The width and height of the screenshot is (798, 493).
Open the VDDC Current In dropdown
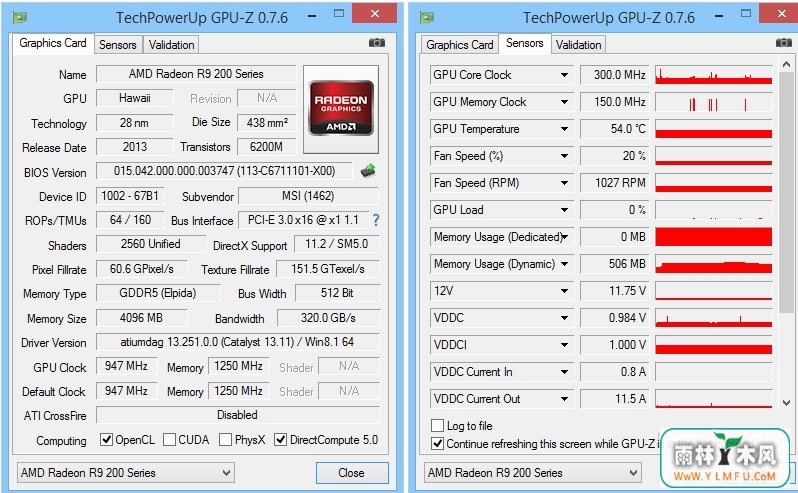pyautogui.click(x=564, y=372)
